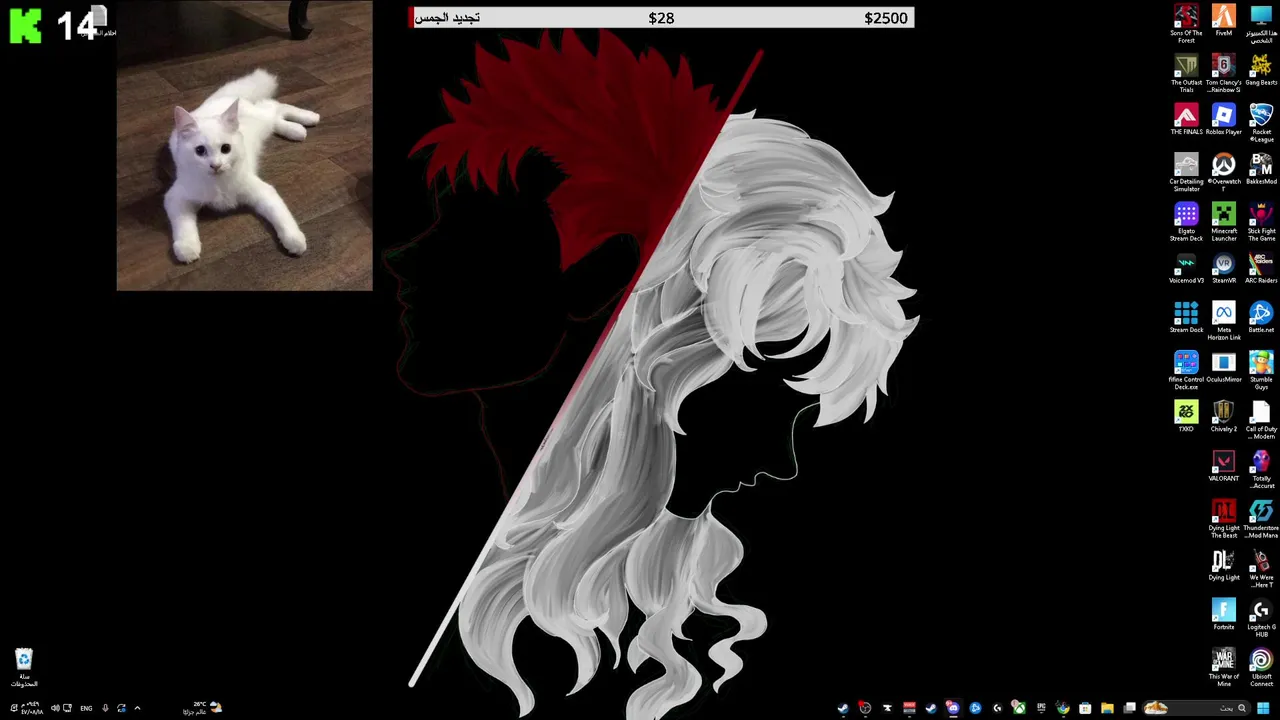
Task: Open the Roblox Player shortcut
Action: point(1224,119)
